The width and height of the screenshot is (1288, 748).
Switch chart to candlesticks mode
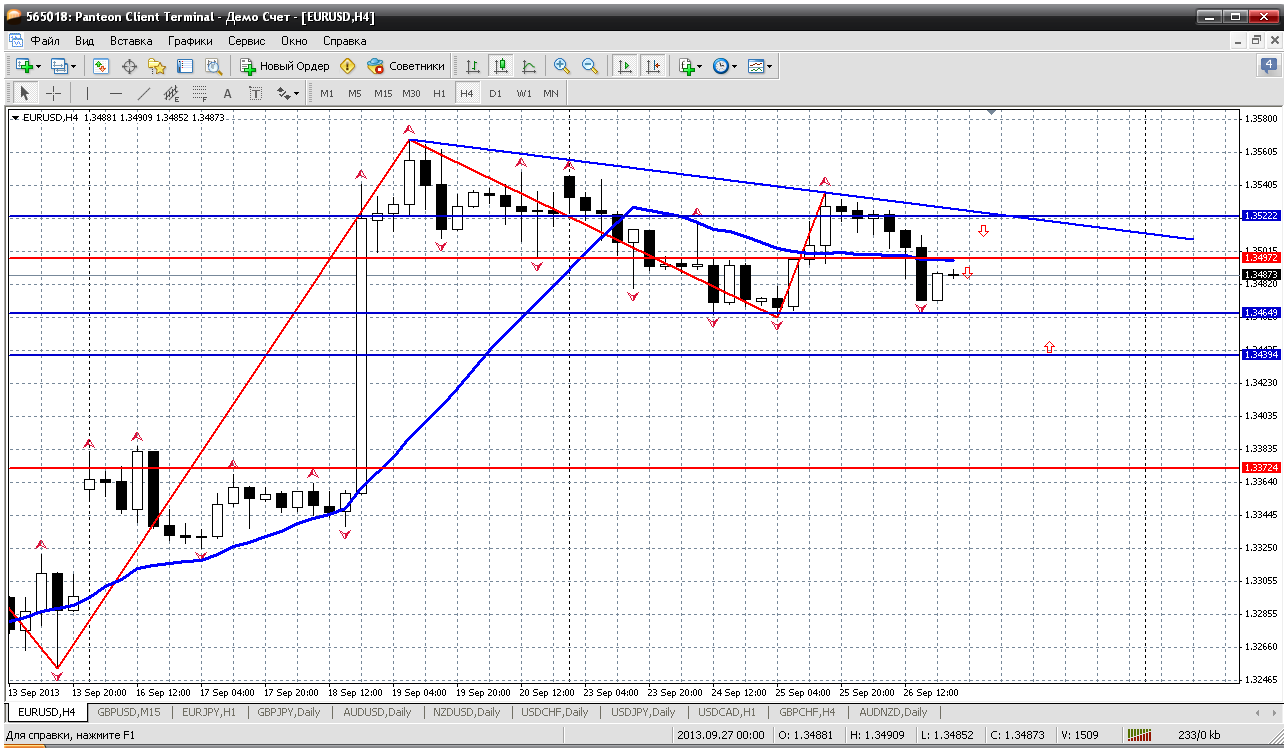[501, 66]
